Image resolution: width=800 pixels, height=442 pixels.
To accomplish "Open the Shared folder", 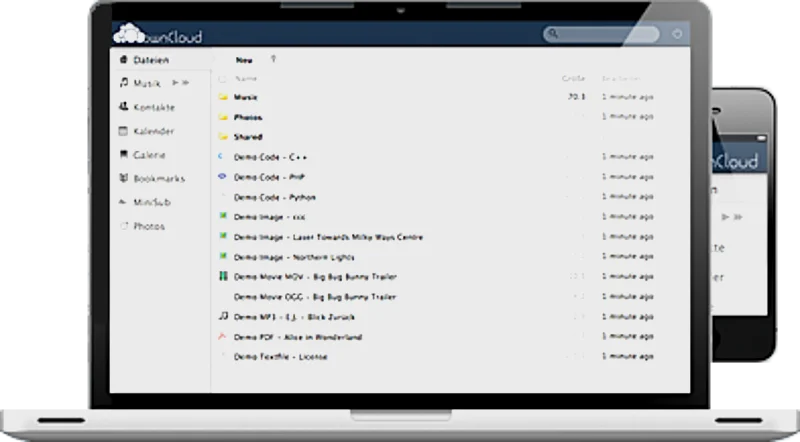I will coord(248,137).
